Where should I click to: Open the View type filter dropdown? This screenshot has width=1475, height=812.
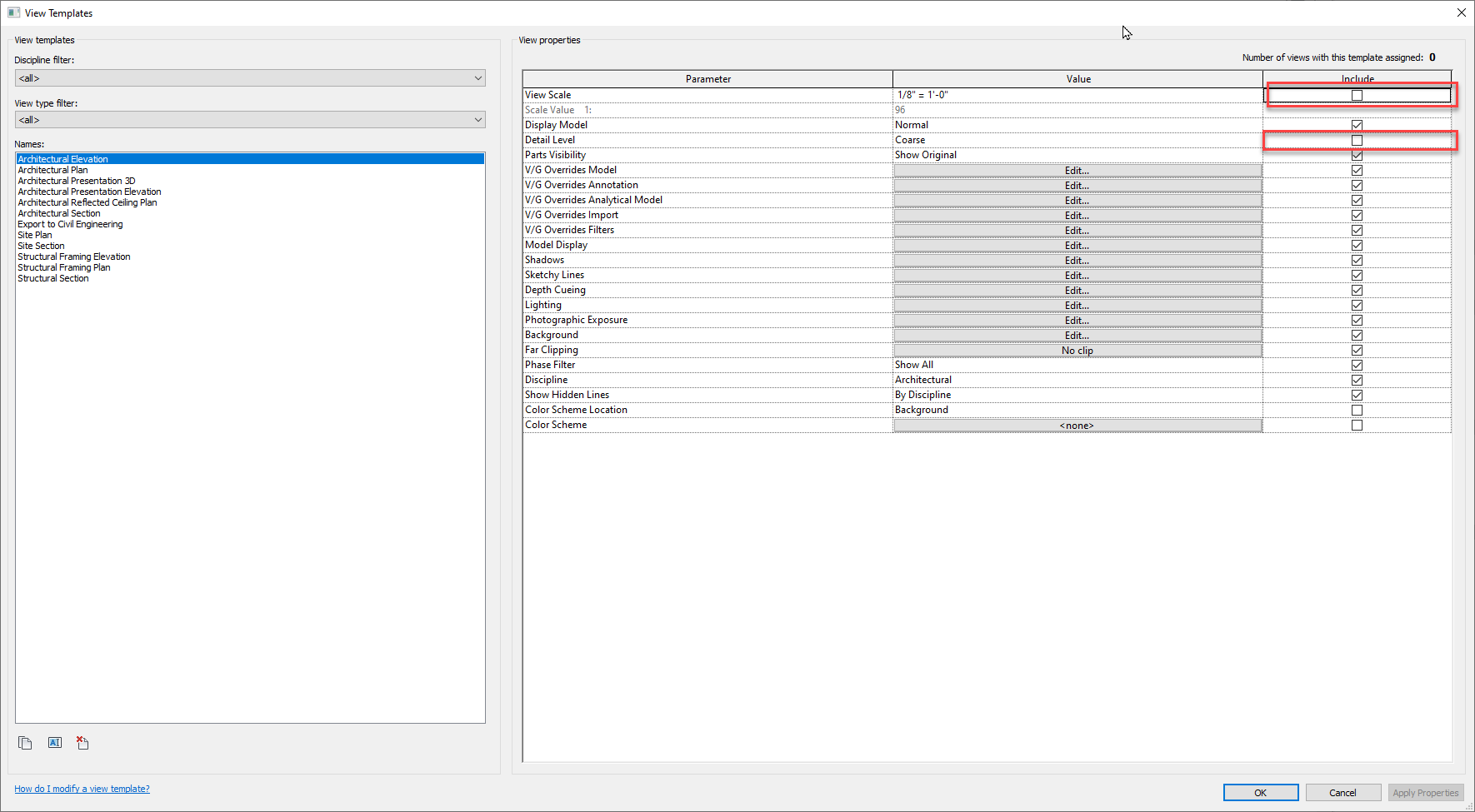pos(477,119)
